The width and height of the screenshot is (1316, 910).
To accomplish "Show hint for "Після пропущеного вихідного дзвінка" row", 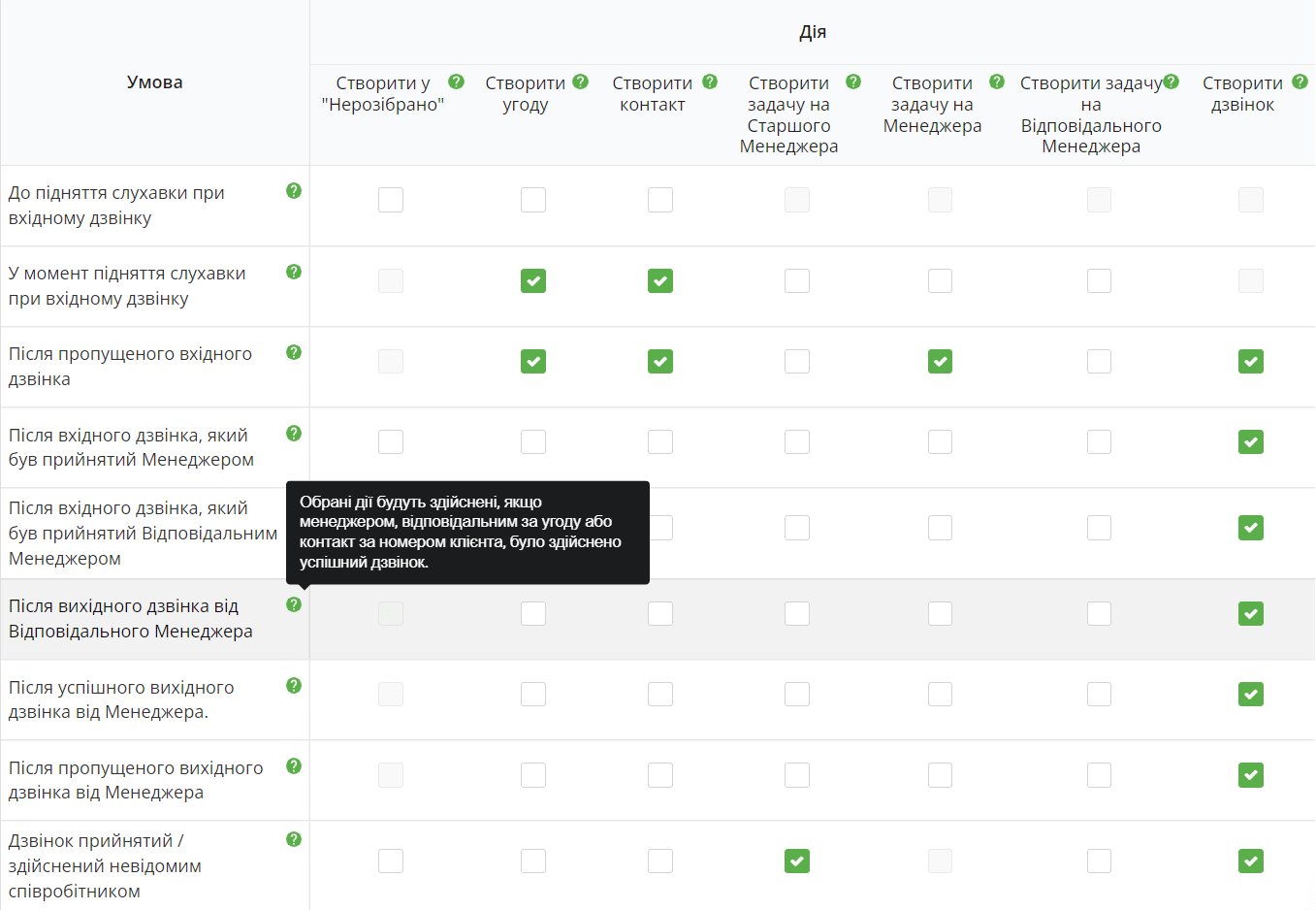I will [294, 766].
